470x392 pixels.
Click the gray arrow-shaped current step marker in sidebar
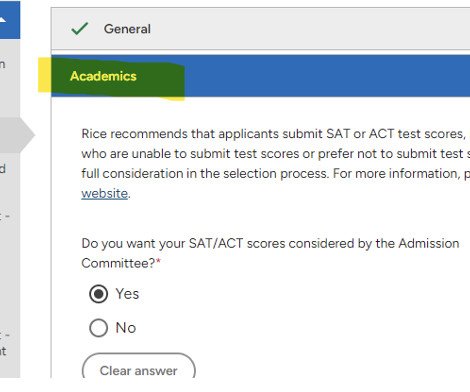pyautogui.click(x=17, y=135)
